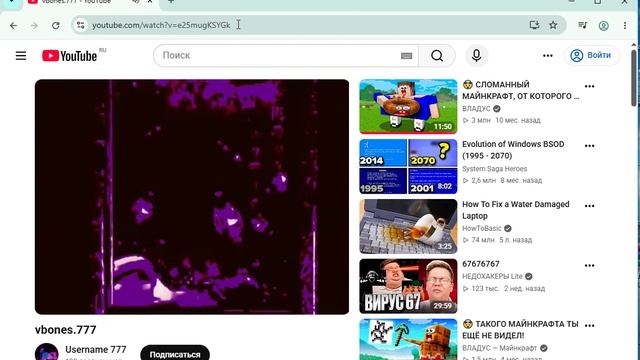Open СЛОМАННЫЙ МАЙНКРАФТ video title link
This screenshot has height=360, width=640.
[x=520, y=90]
